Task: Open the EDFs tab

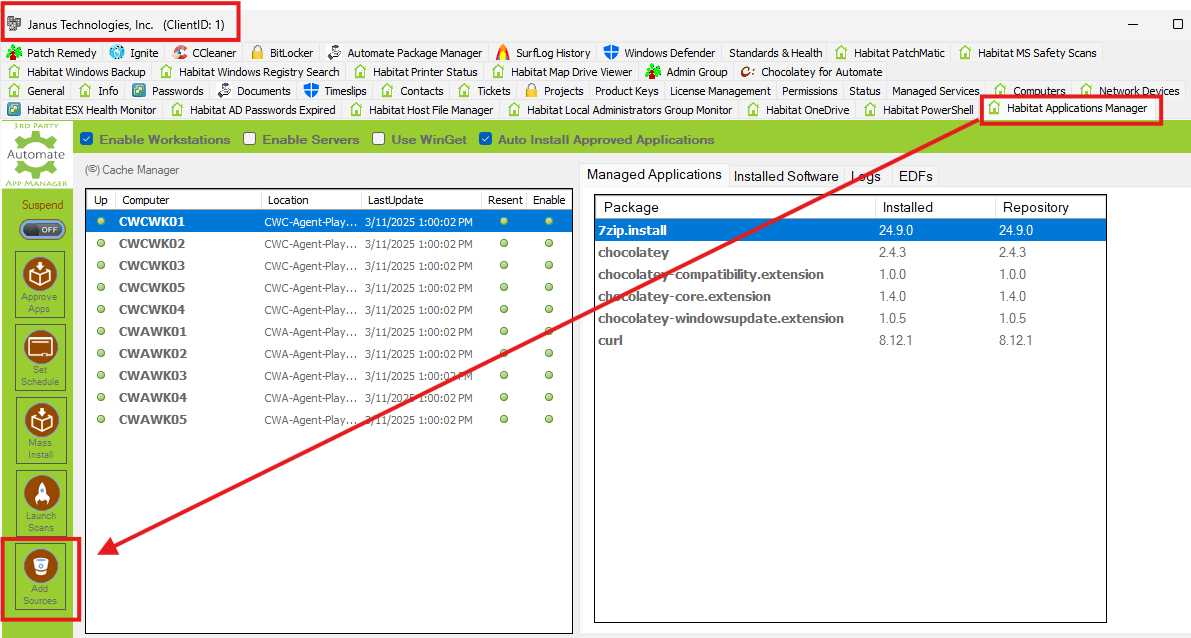Action: point(915,176)
